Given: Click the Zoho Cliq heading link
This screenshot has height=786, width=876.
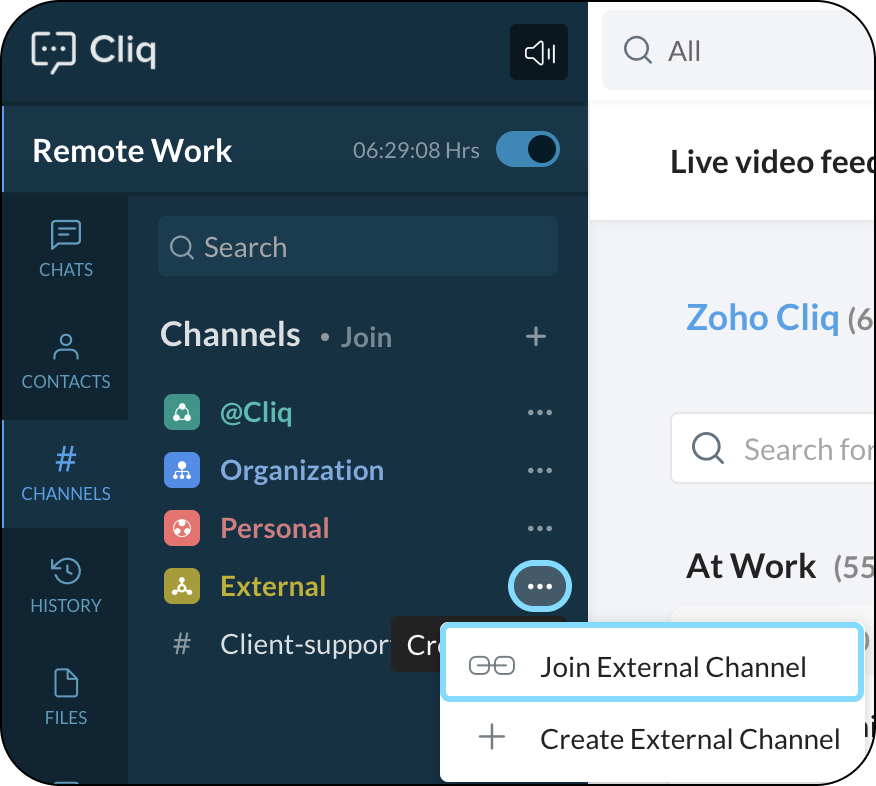Looking at the screenshot, I should (x=762, y=318).
